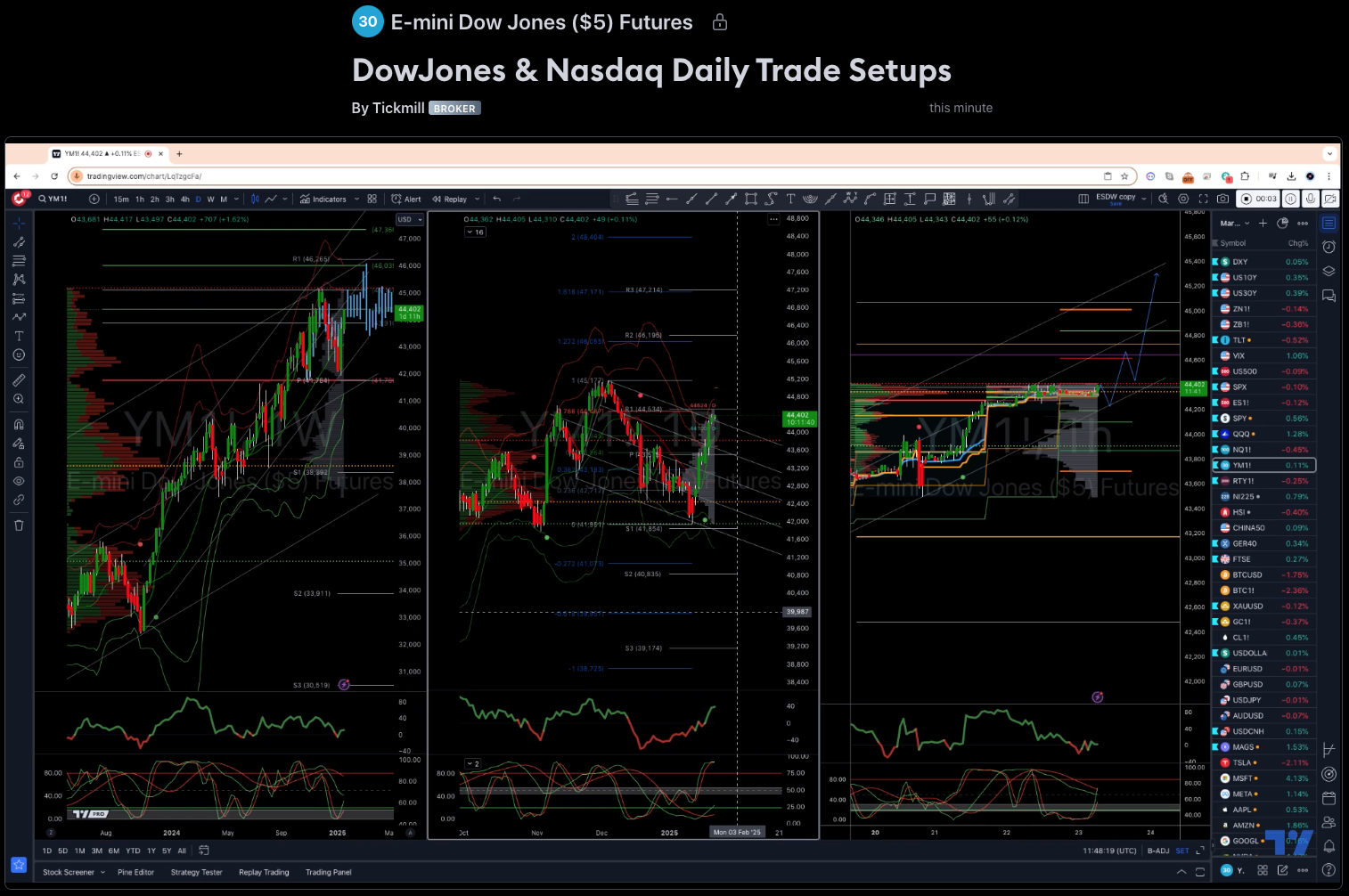Take a snapshot with camera icon

pyautogui.click(x=1223, y=200)
